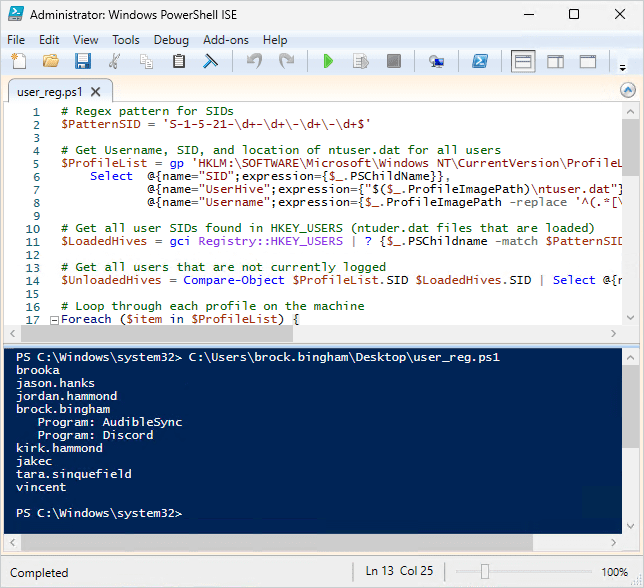Create a new script with New icon
The width and height of the screenshot is (644, 588).
click(18, 61)
